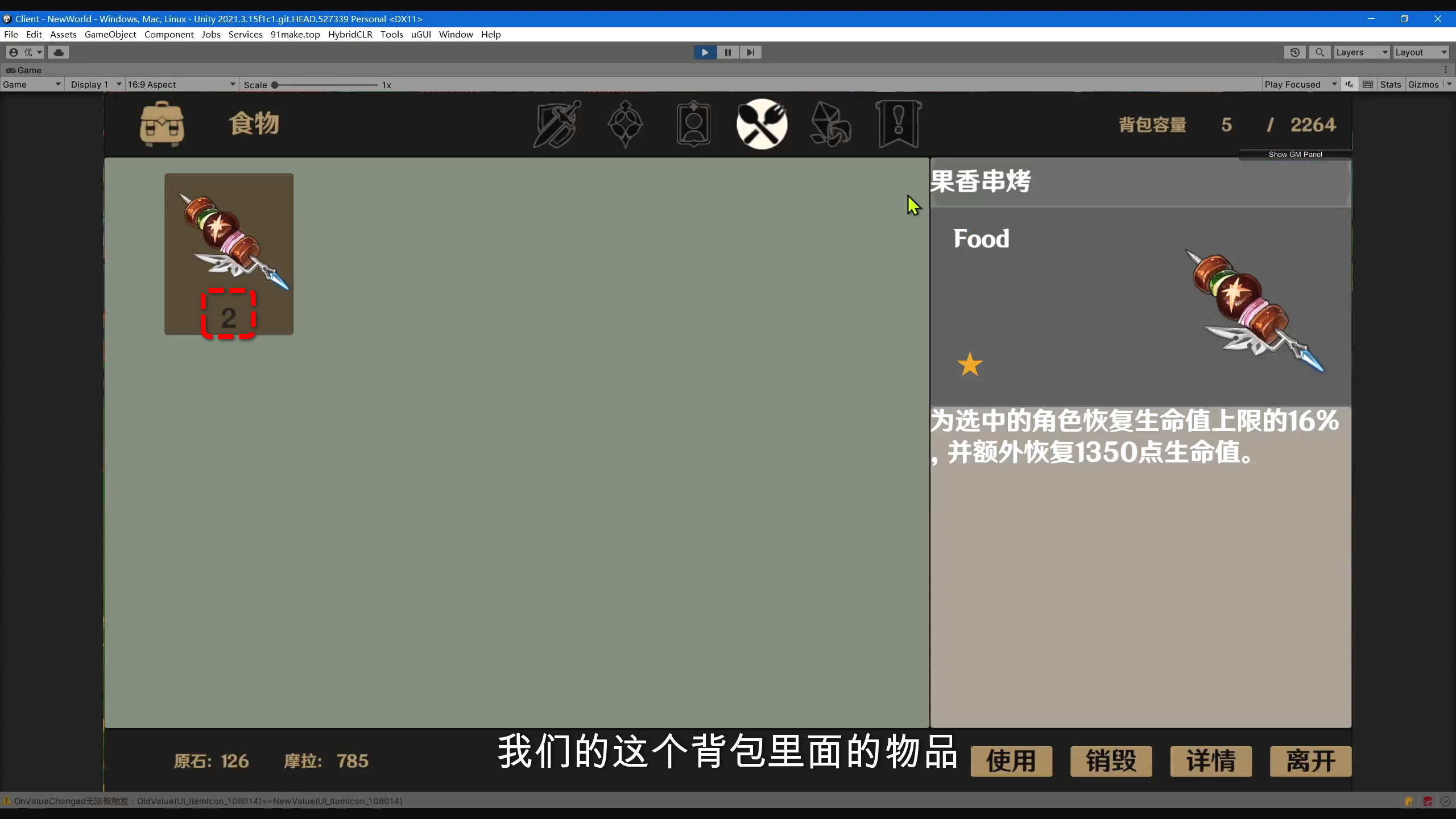Open the GameObject menu

point(110,35)
